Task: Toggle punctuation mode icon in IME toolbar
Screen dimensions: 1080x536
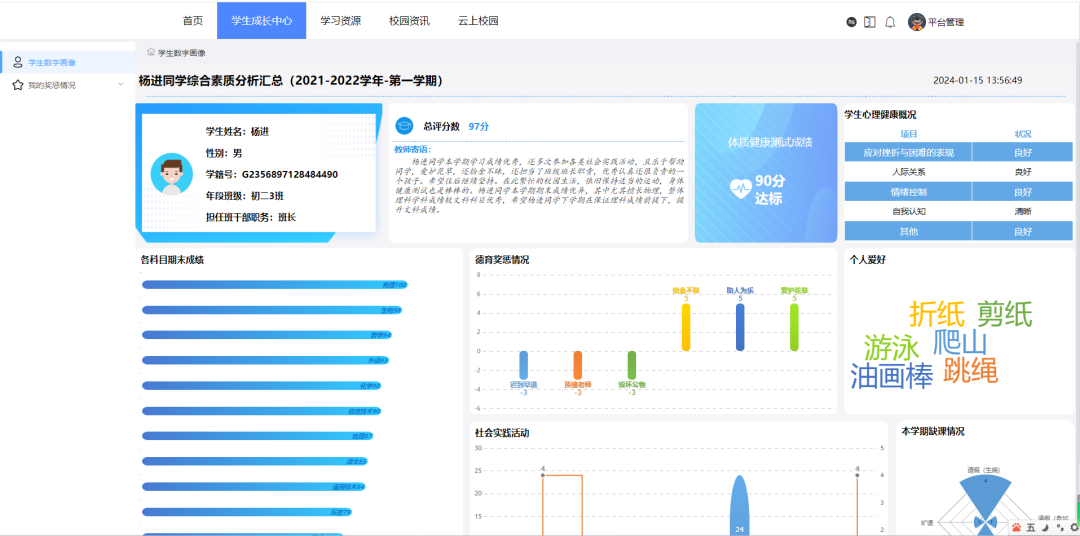Action: (1059, 526)
